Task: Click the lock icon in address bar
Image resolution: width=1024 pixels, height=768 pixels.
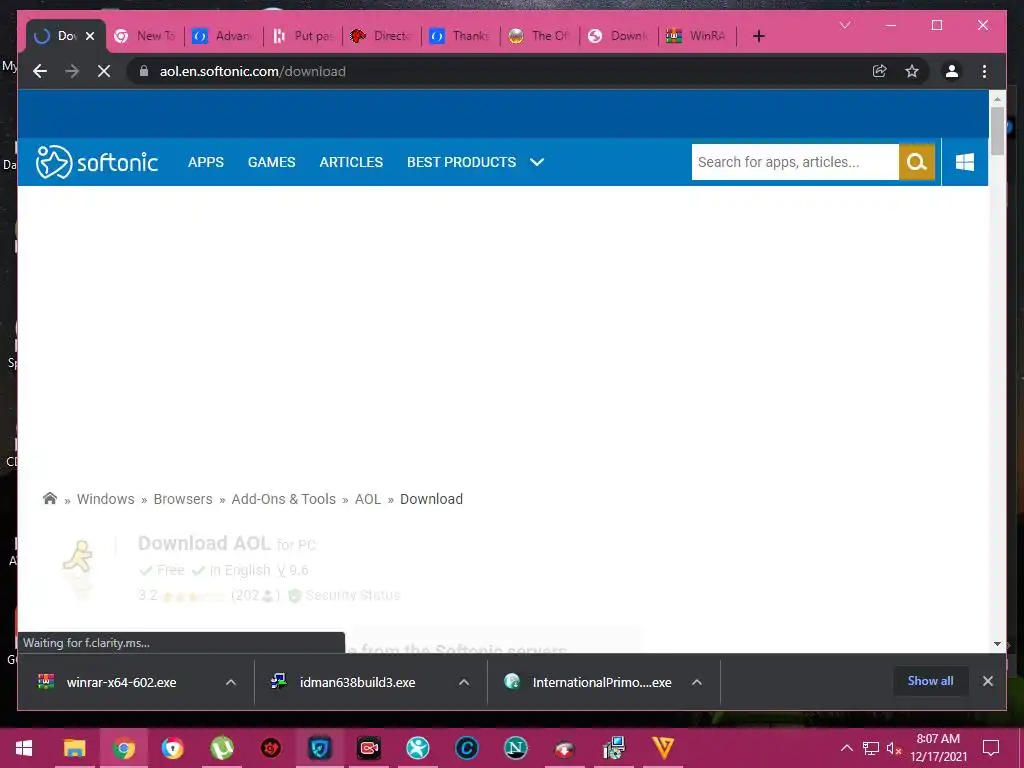Action: click(x=144, y=71)
